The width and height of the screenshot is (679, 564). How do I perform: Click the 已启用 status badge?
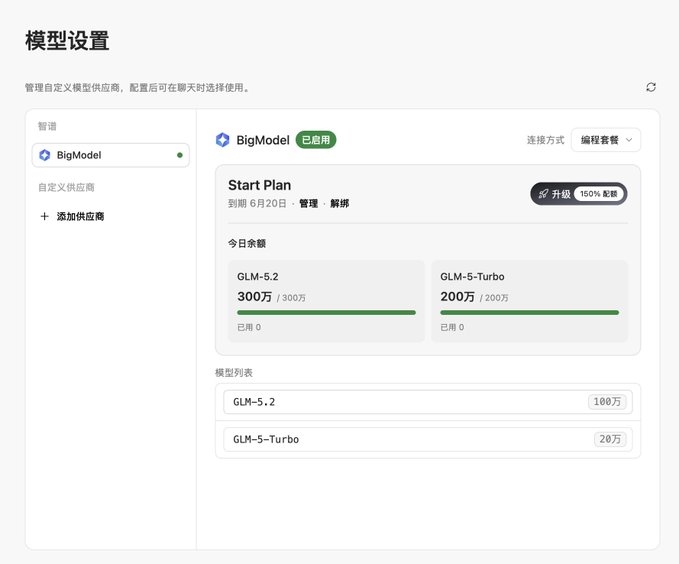click(x=316, y=140)
